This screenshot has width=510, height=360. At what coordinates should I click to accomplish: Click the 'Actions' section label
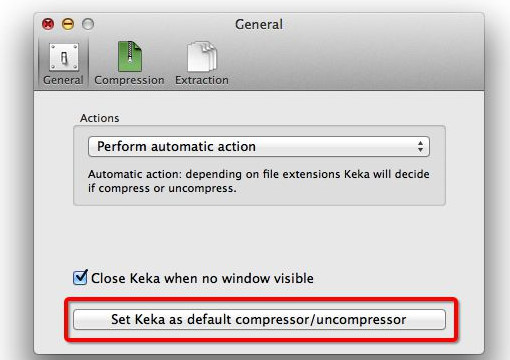pyautogui.click(x=99, y=118)
